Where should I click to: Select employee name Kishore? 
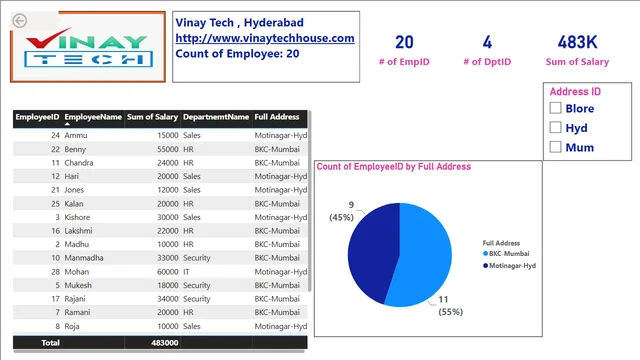click(x=77, y=217)
